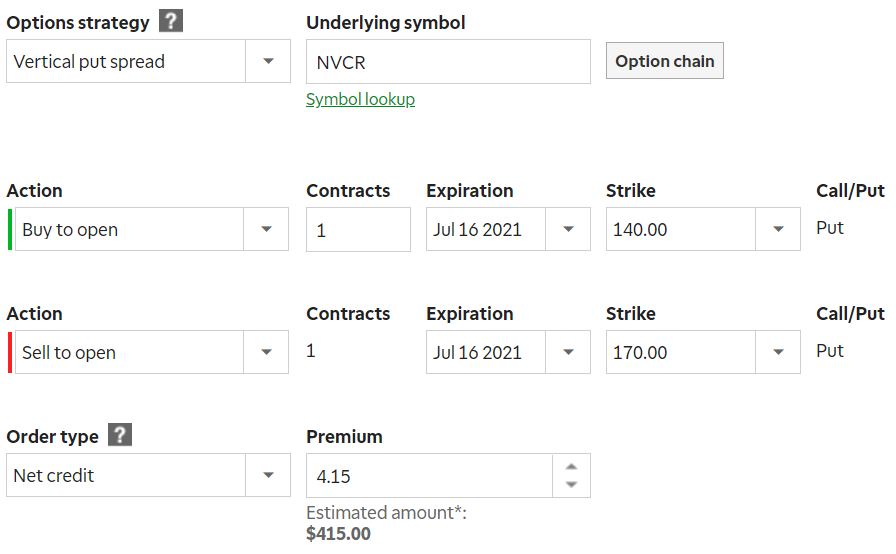
Task: Expand the 140.00 Strike dropdown
Action: coord(703,229)
